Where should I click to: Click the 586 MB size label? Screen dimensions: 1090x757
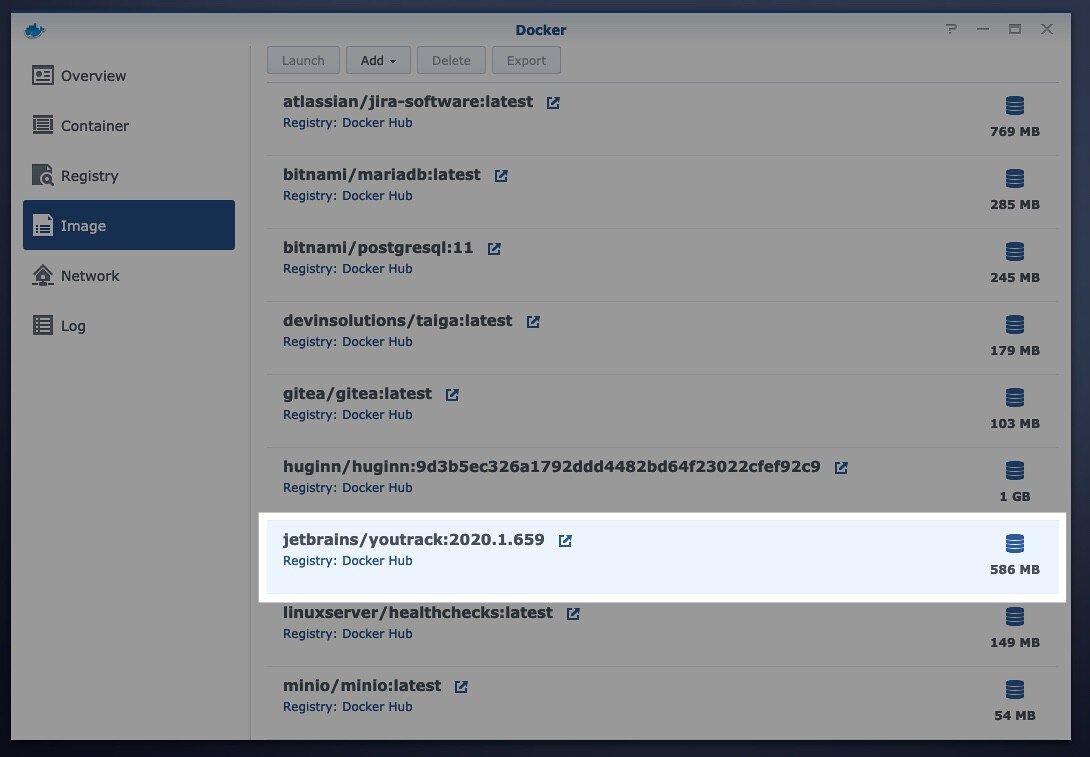[1015, 569]
